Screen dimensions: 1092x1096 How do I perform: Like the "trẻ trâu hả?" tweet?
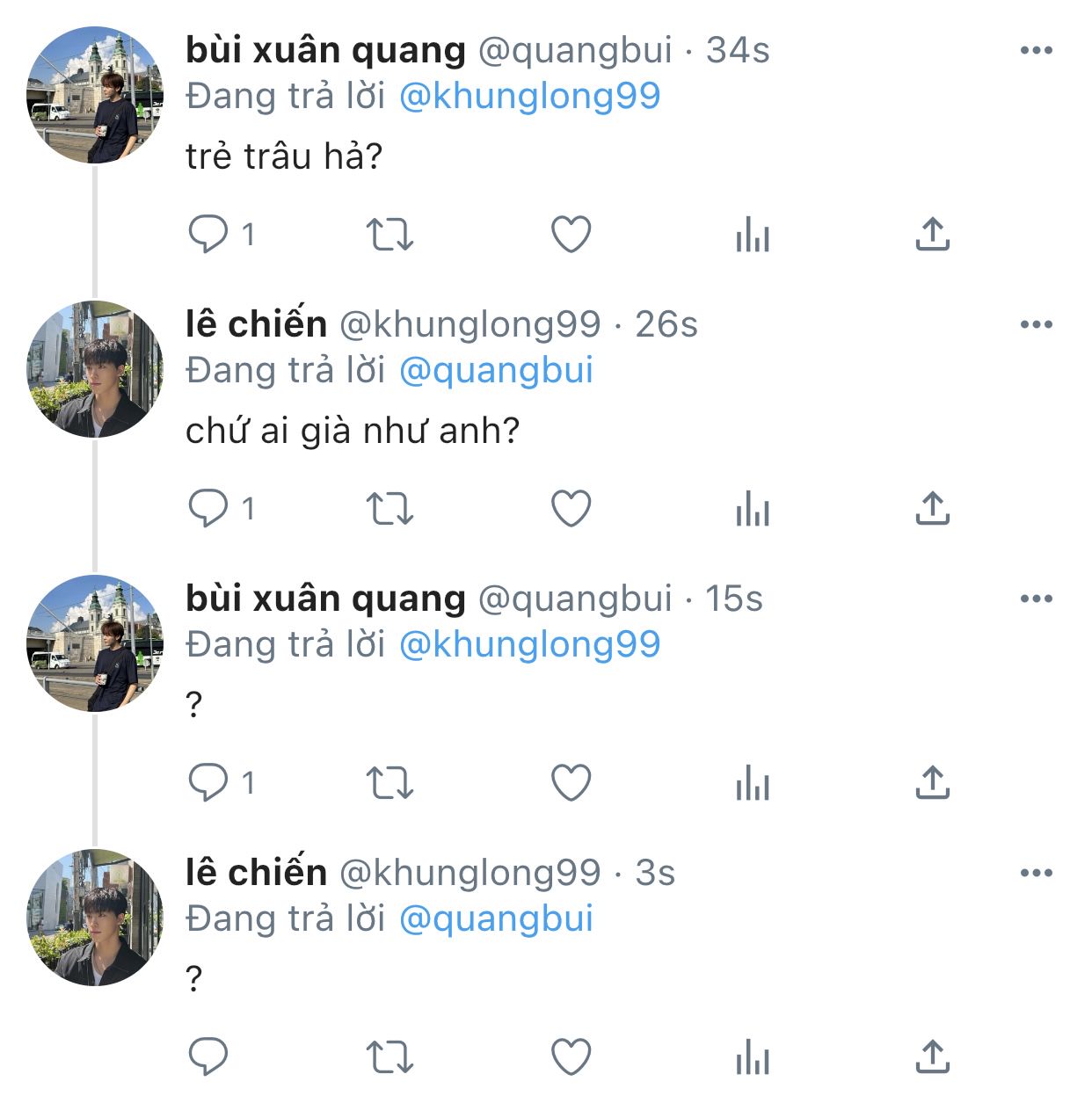[571, 235]
